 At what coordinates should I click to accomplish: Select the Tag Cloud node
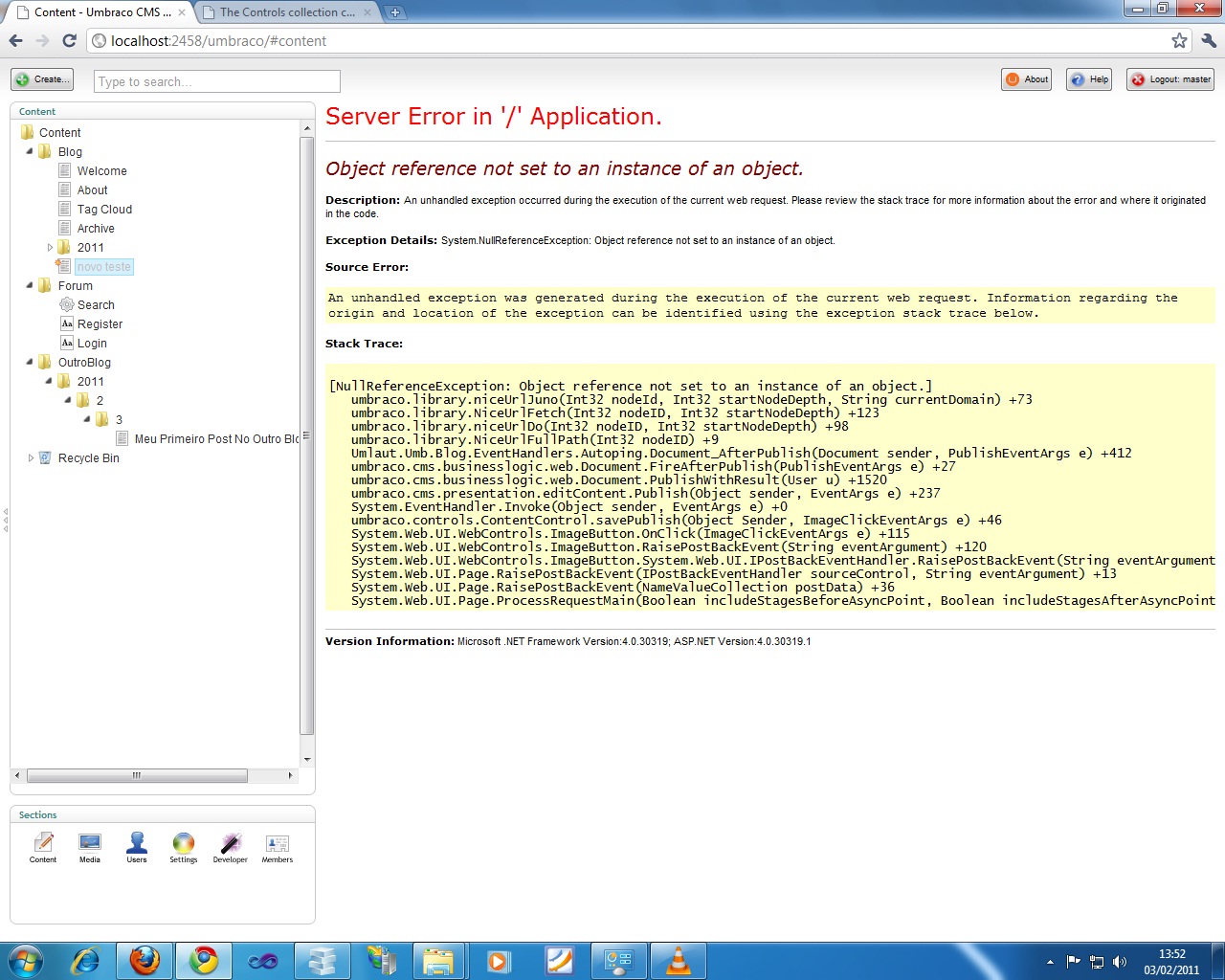[104, 209]
